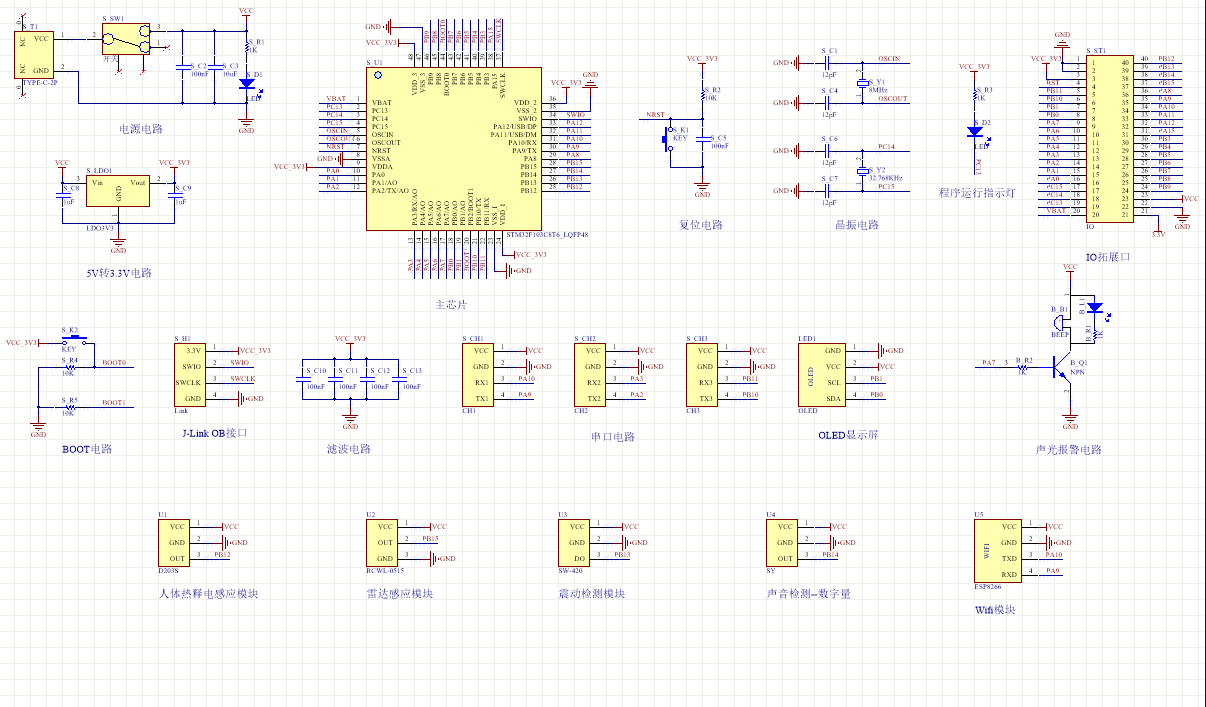
Task: Click the S_C3 10uF capacitor symbol
Action: [213, 67]
